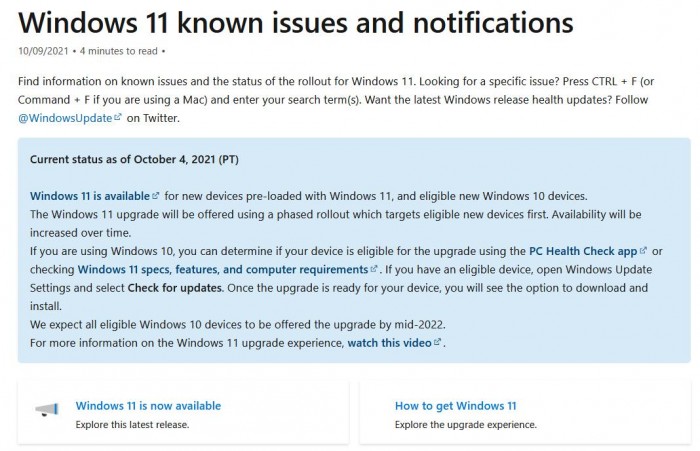Click external-link icon after 'PC Health Check app'
The width and height of the screenshot is (700, 451).
(643, 251)
